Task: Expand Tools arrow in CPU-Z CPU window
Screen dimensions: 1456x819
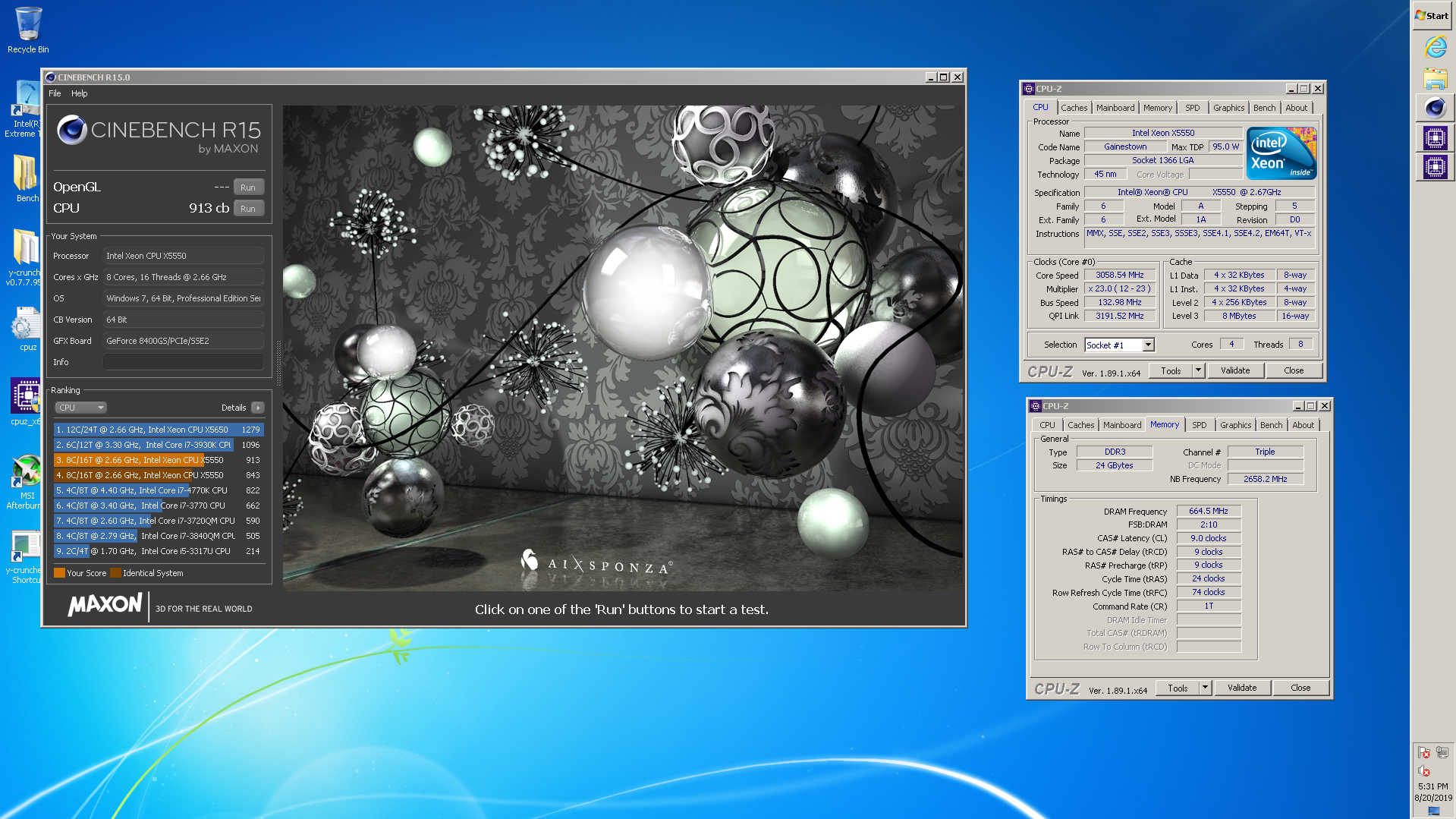Action: coord(1198,370)
